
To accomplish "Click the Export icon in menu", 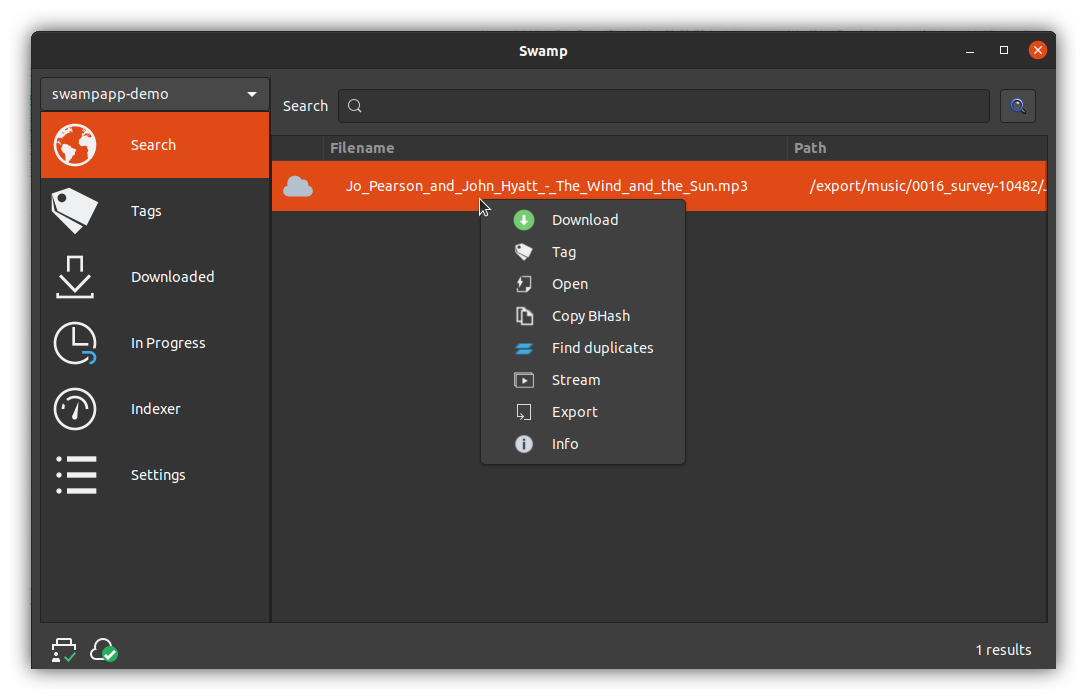I will pyautogui.click(x=524, y=412).
